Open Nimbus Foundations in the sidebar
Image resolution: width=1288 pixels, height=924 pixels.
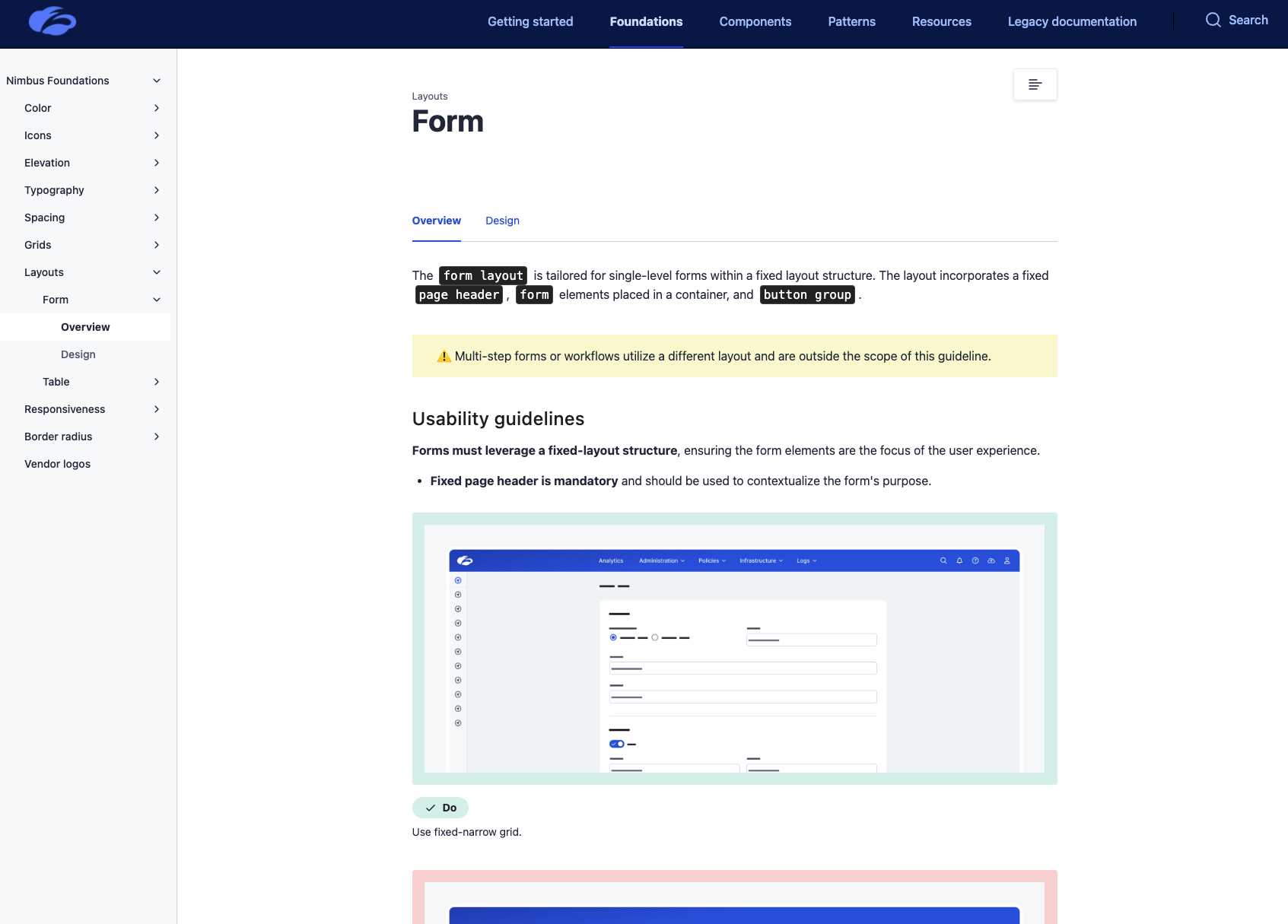tap(58, 81)
